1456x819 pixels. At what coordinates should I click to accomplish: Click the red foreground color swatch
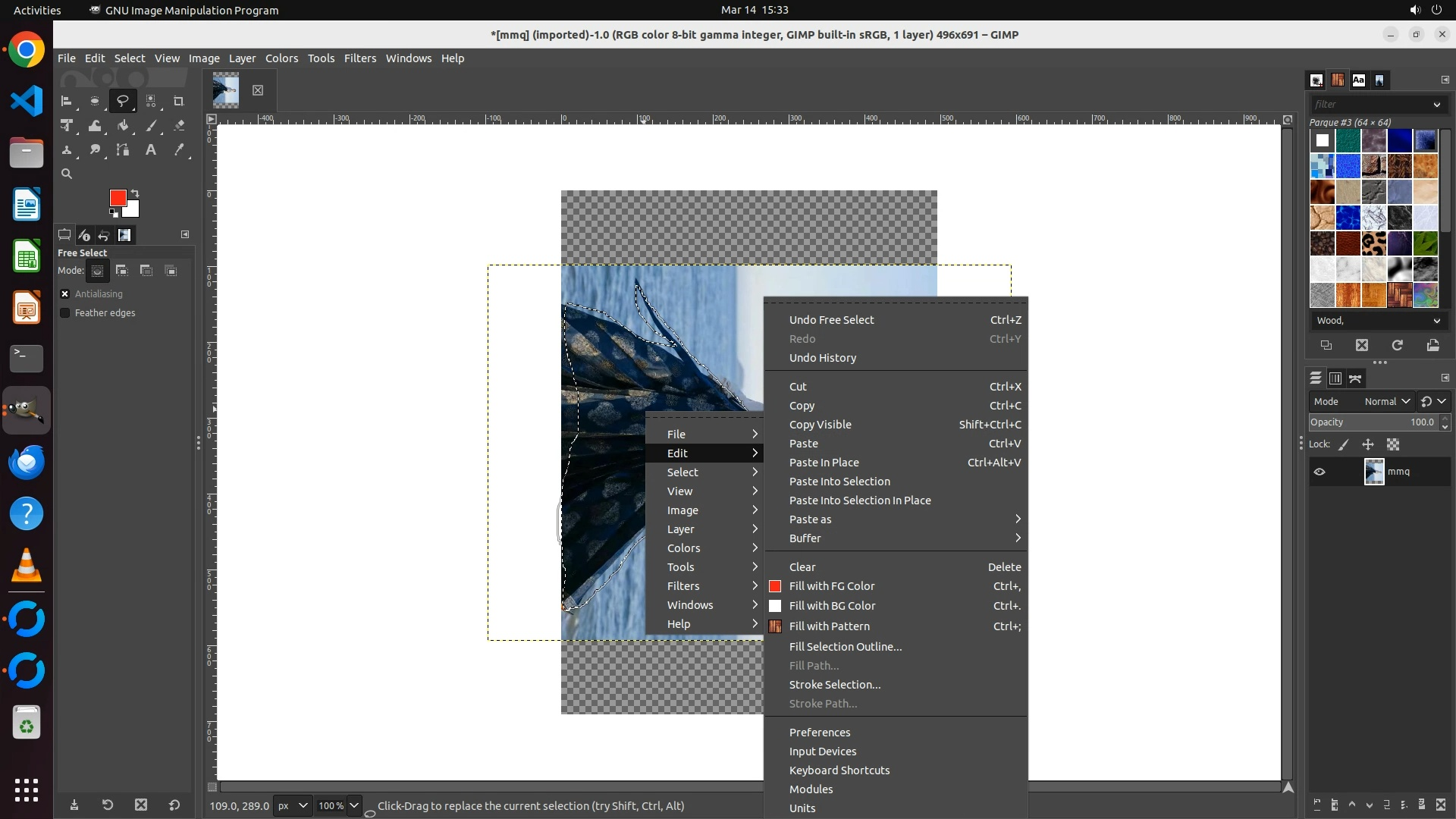pos(117,197)
